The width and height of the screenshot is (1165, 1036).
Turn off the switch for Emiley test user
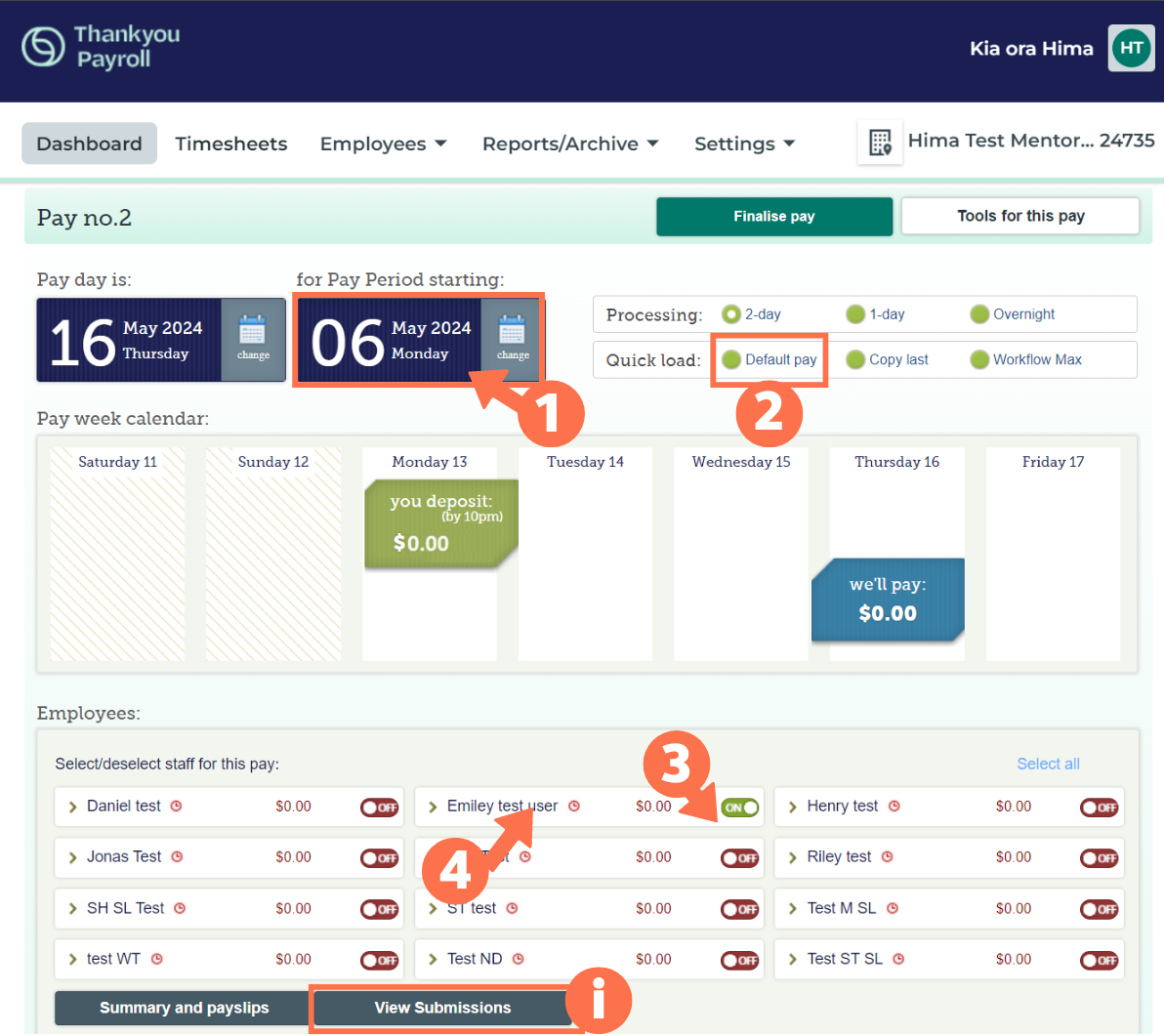(x=739, y=808)
